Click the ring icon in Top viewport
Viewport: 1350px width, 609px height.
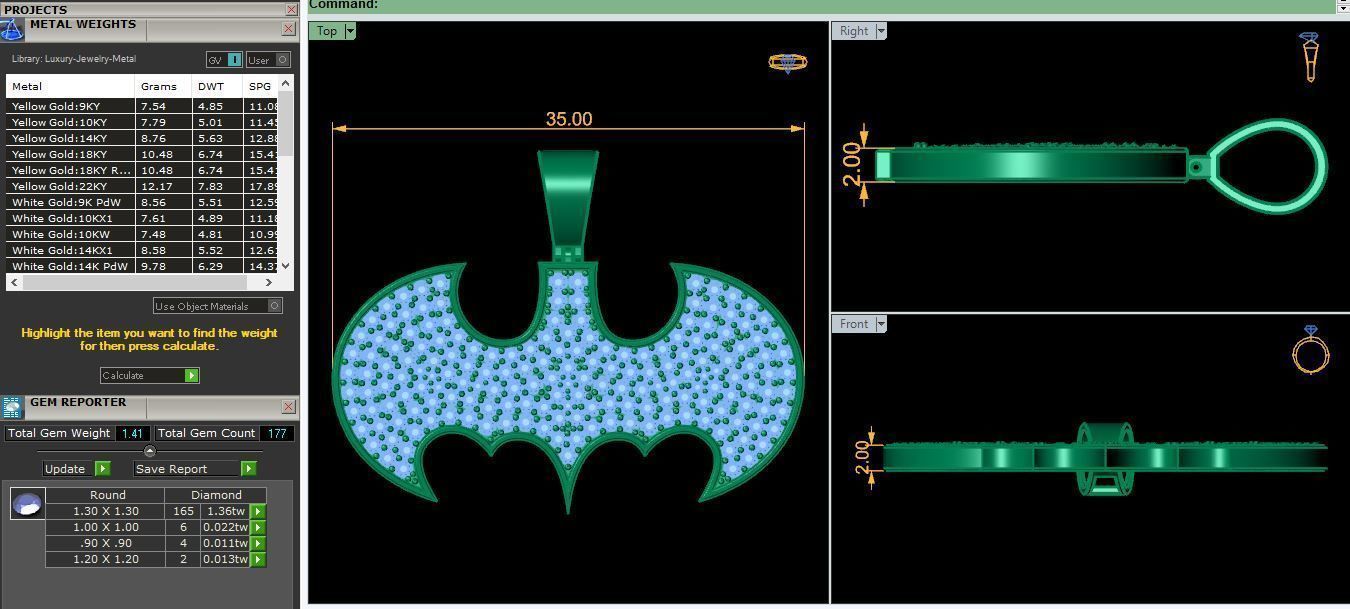point(787,62)
